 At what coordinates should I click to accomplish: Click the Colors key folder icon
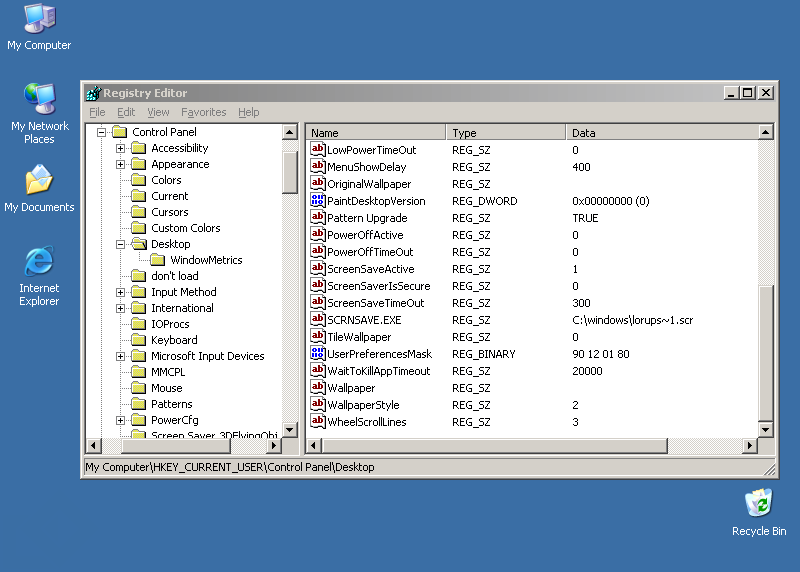(x=139, y=180)
